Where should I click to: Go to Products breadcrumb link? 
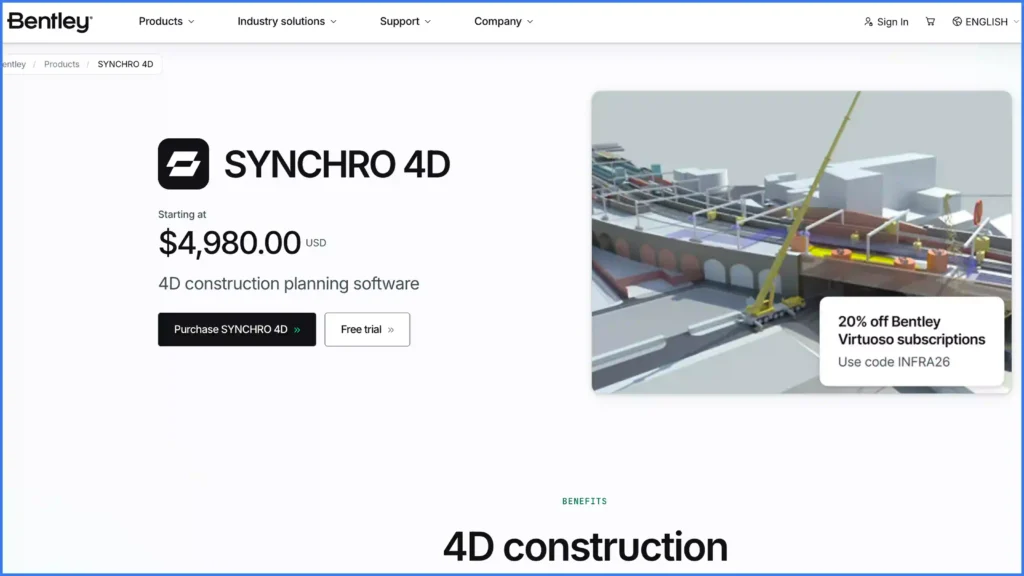pyautogui.click(x=61, y=64)
